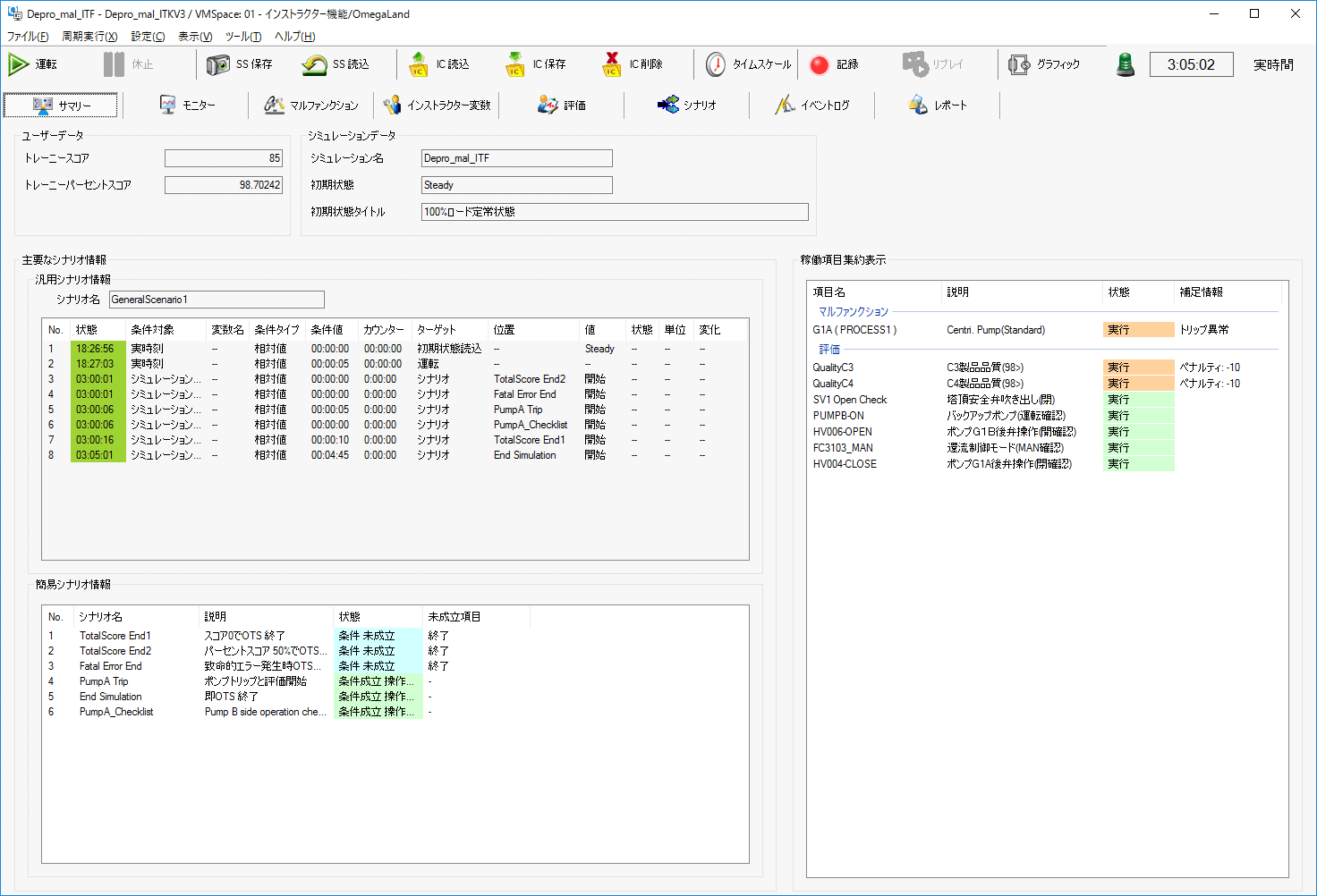
Task: Click the シナリオ名 GeneralScenario1 field
Action: 217,300
